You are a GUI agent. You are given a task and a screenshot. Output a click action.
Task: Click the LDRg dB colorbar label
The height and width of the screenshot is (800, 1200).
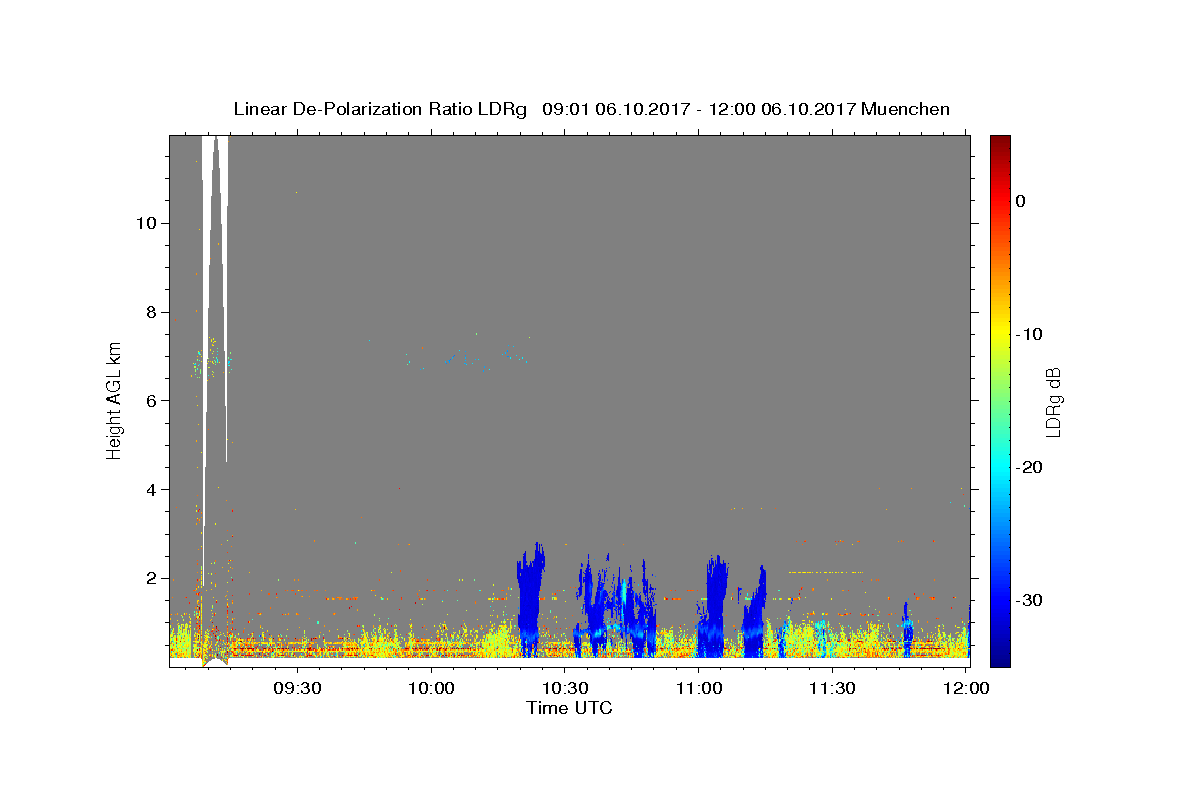coord(1052,401)
